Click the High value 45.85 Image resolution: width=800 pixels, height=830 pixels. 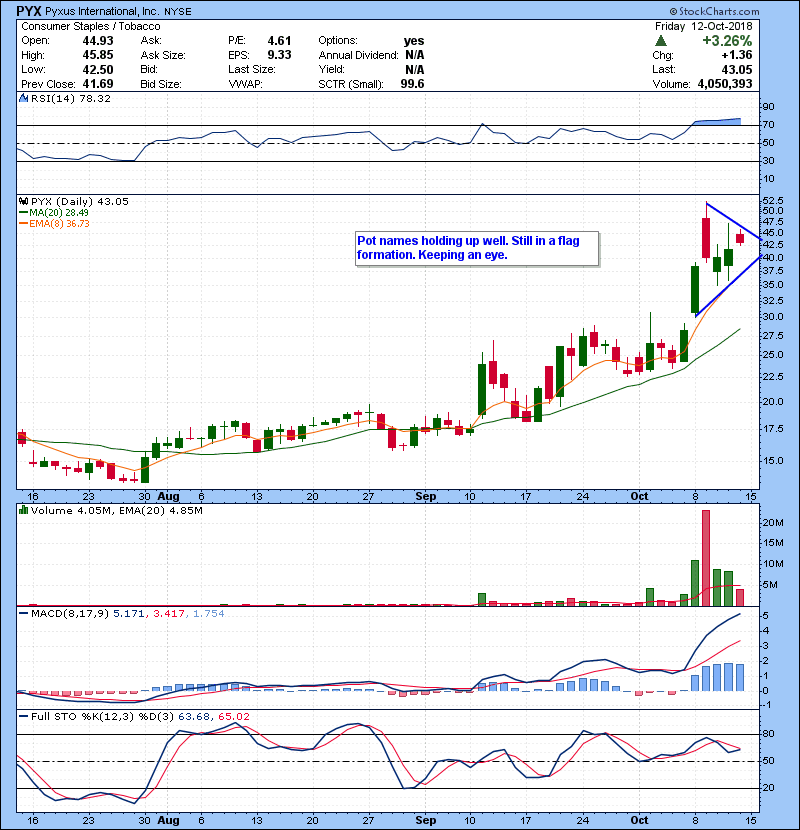[98, 55]
